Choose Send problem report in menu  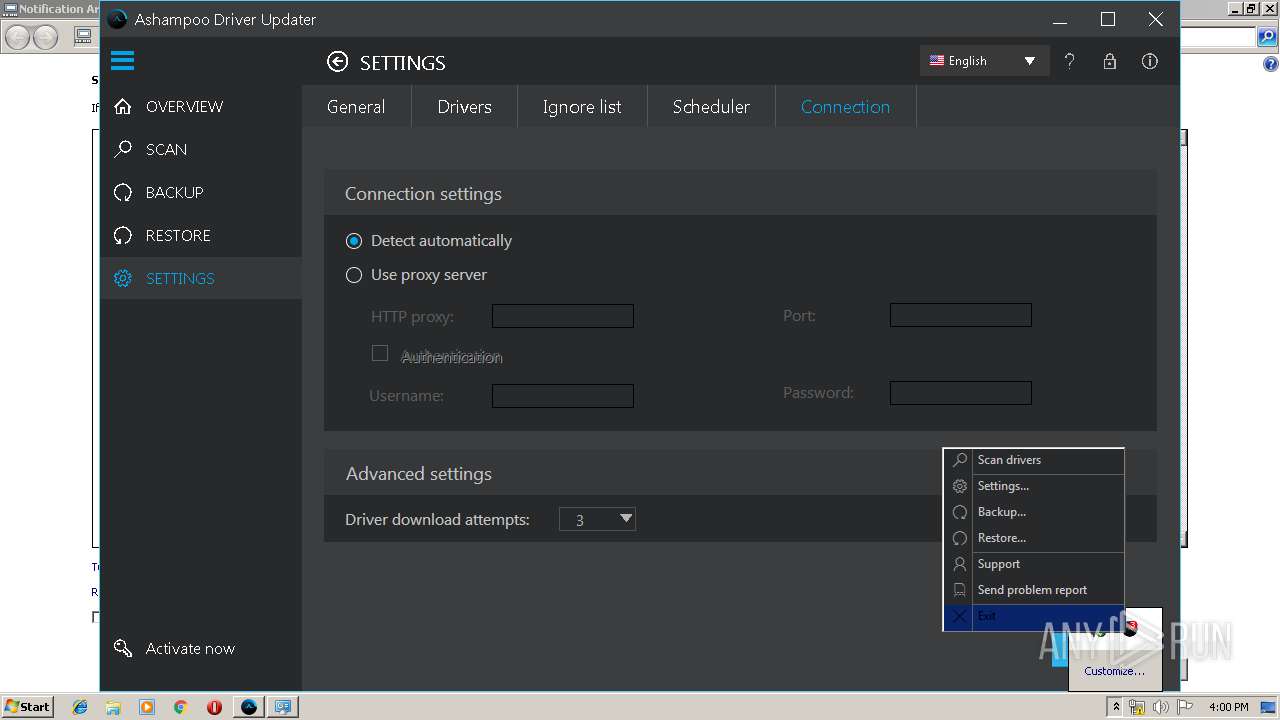pos(1033,590)
